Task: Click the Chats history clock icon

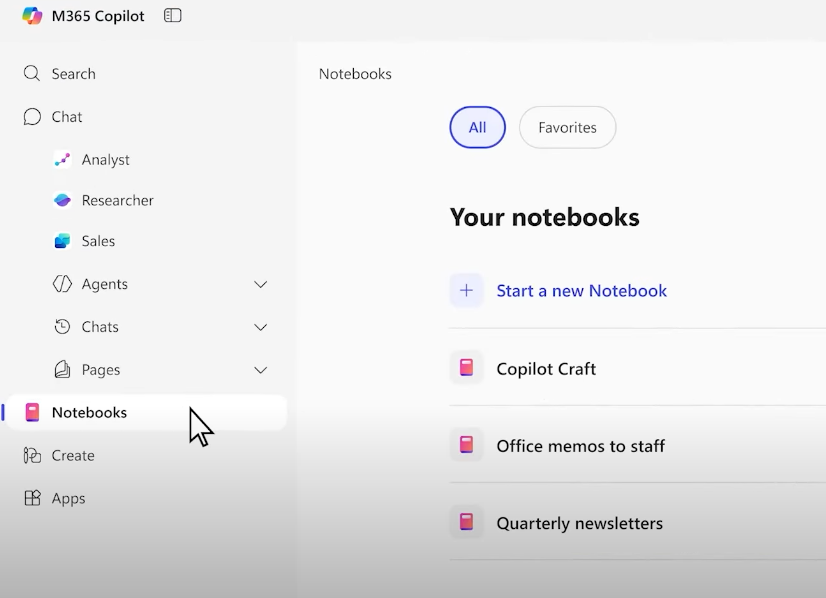Action: pos(62,327)
